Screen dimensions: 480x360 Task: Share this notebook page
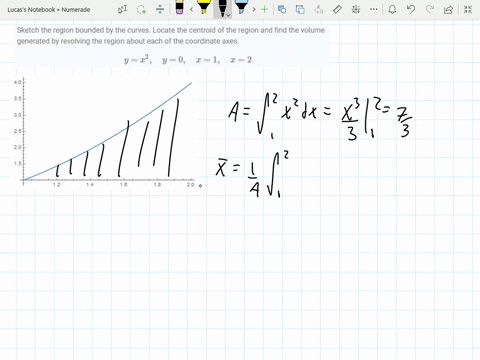(x=448, y=10)
